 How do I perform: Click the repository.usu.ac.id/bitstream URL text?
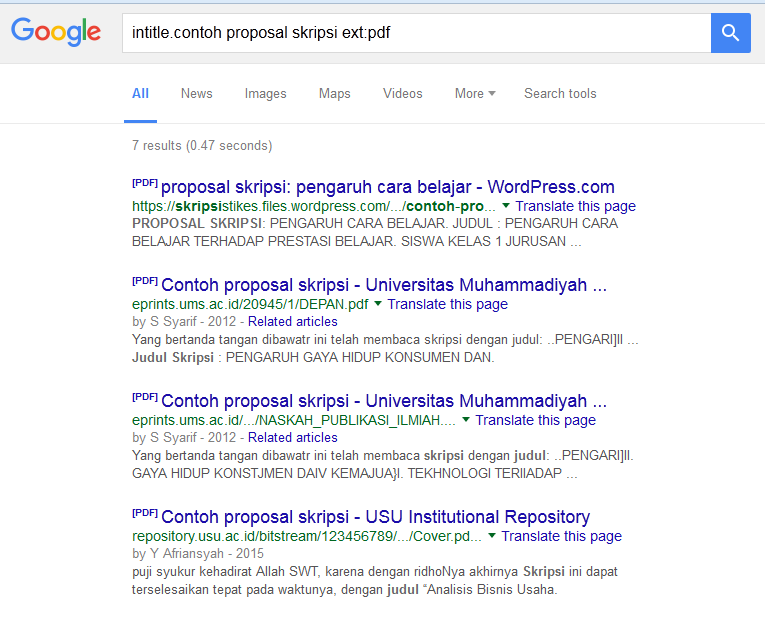coord(307,536)
